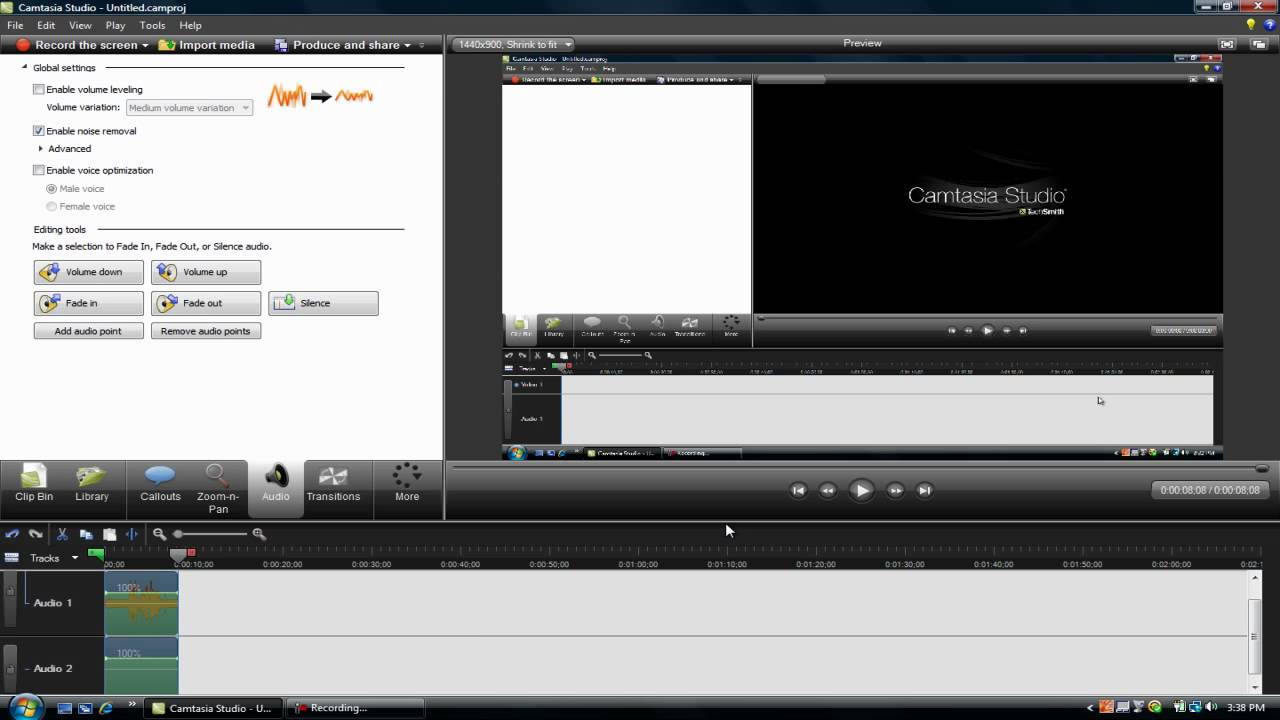Open the Zoom-n-Pan tab
The height and width of the screenshot is (720, 1280).
(x=218, y=488)
